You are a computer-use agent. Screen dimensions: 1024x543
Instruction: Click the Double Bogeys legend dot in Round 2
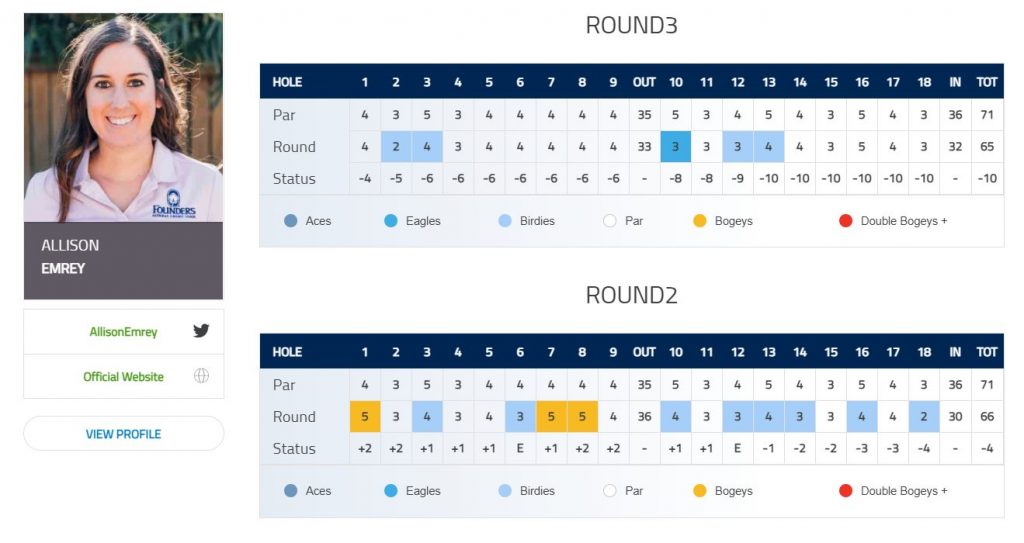click(x=846, y=491)
